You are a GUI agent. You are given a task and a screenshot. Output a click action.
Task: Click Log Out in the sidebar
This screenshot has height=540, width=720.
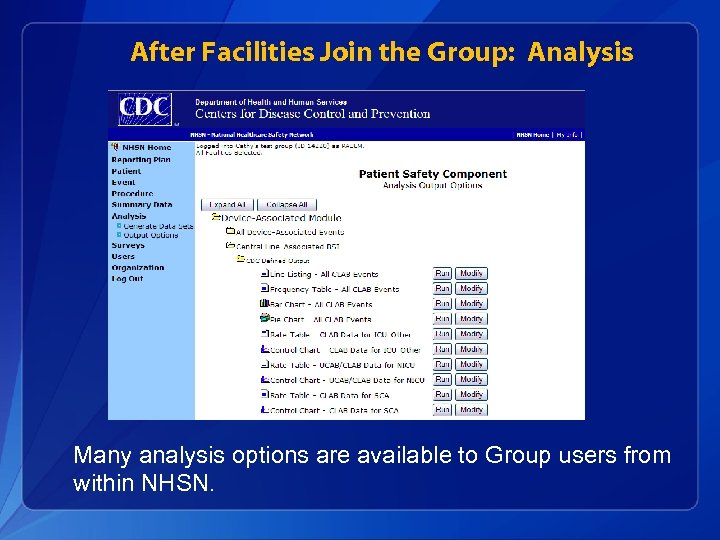[x=127, y=279]
